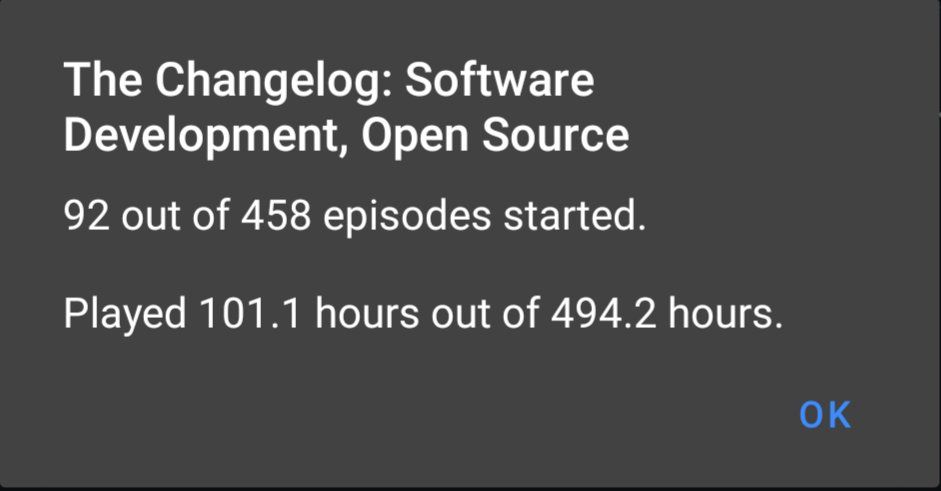
Task: Click the word 'episodes' in the dialog
Action: (407, 217)
